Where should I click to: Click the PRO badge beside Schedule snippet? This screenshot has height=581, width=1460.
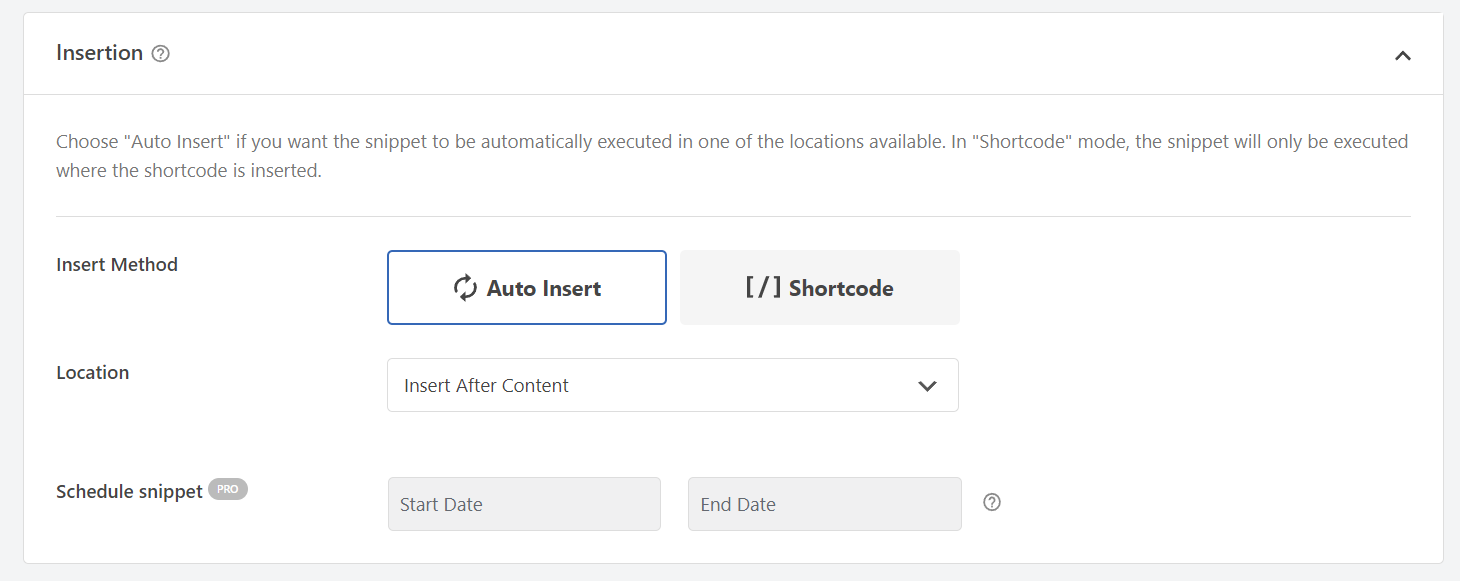click(228, 490)
